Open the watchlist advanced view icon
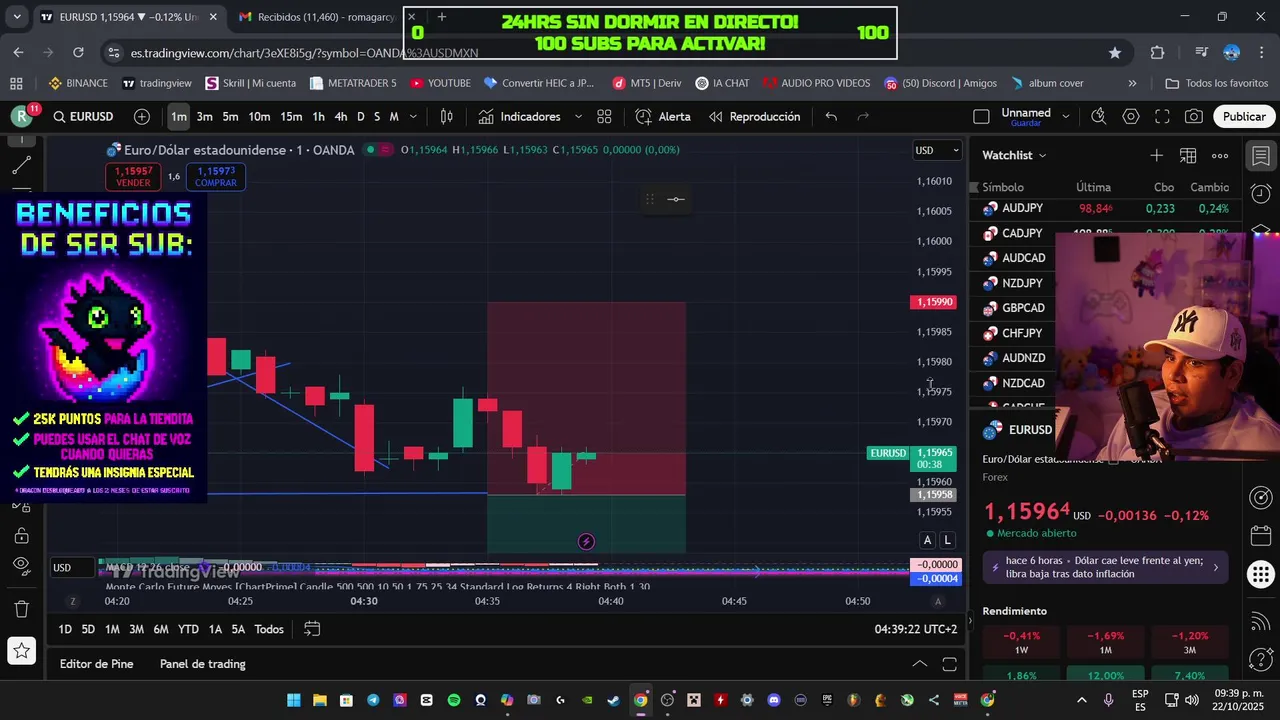Viewport: 1280px width, 720px height. (x=1188, y=155)
